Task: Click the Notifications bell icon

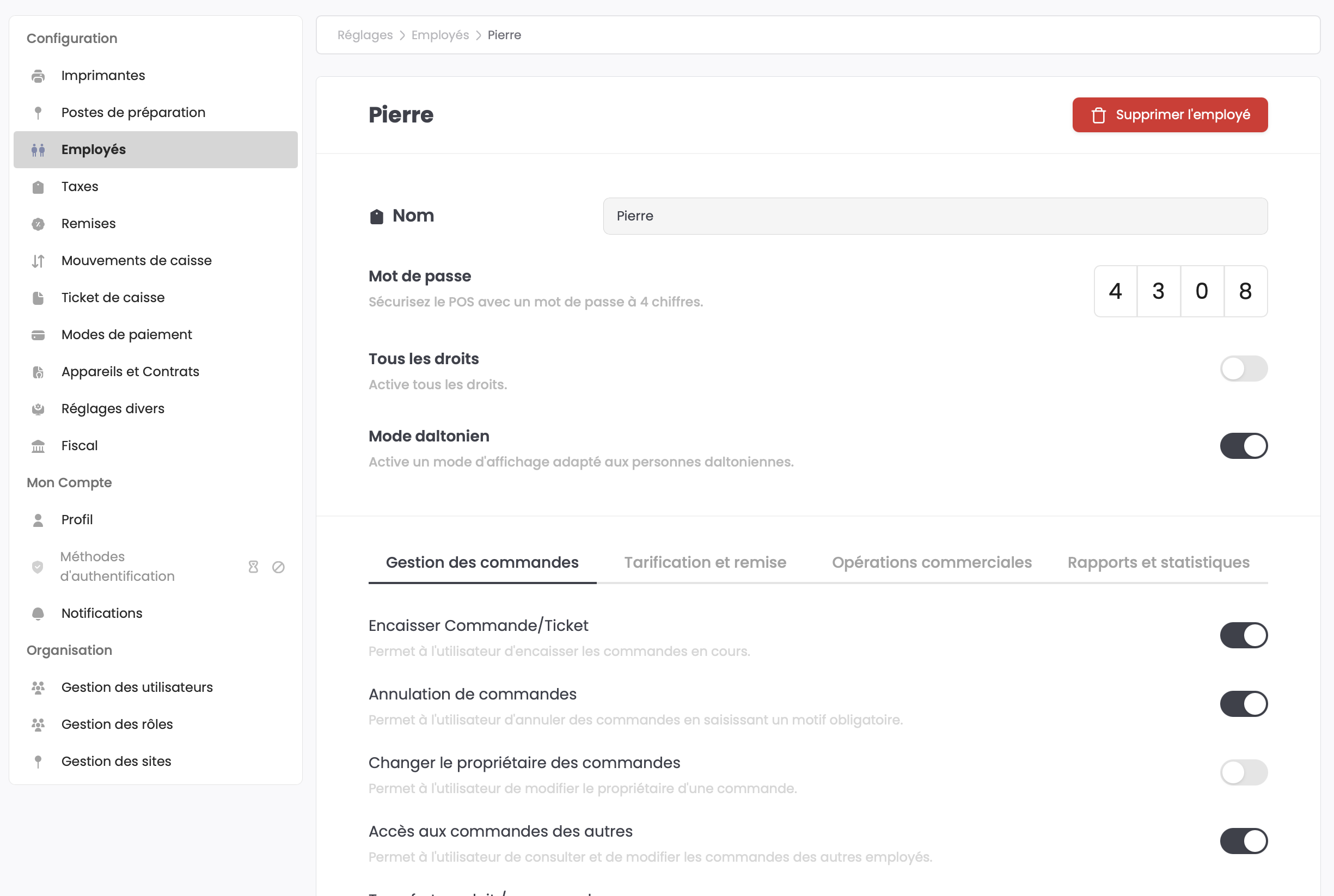Action: tap(38, 613)
